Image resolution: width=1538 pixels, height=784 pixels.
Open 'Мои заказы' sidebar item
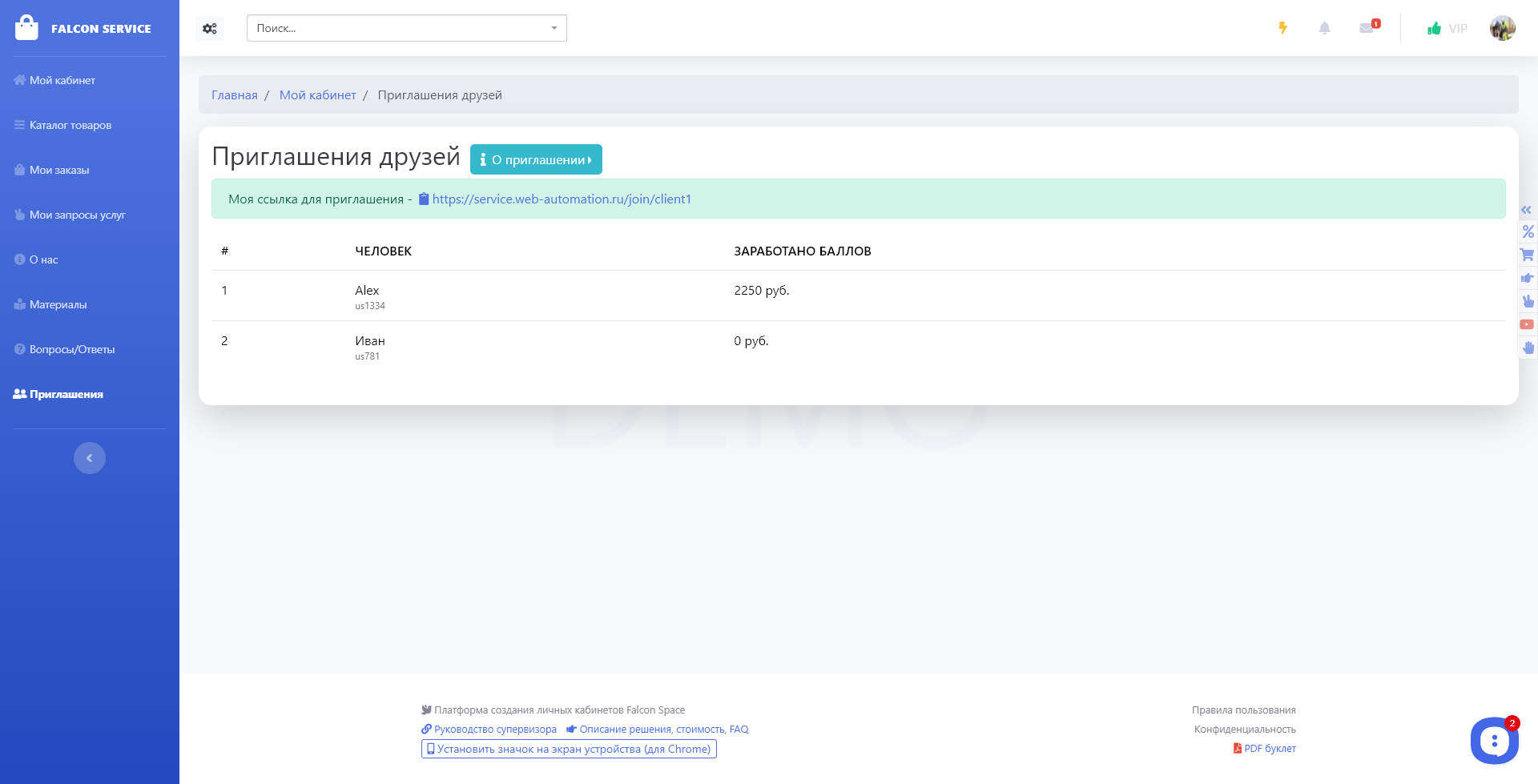[59, 170]
